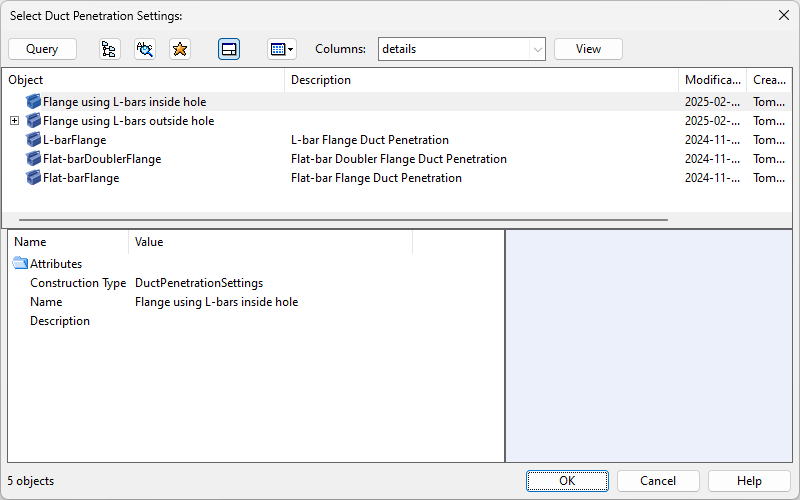Click the Query button
The height and width of the screenshot is (500, 800).
click(42, 49)
